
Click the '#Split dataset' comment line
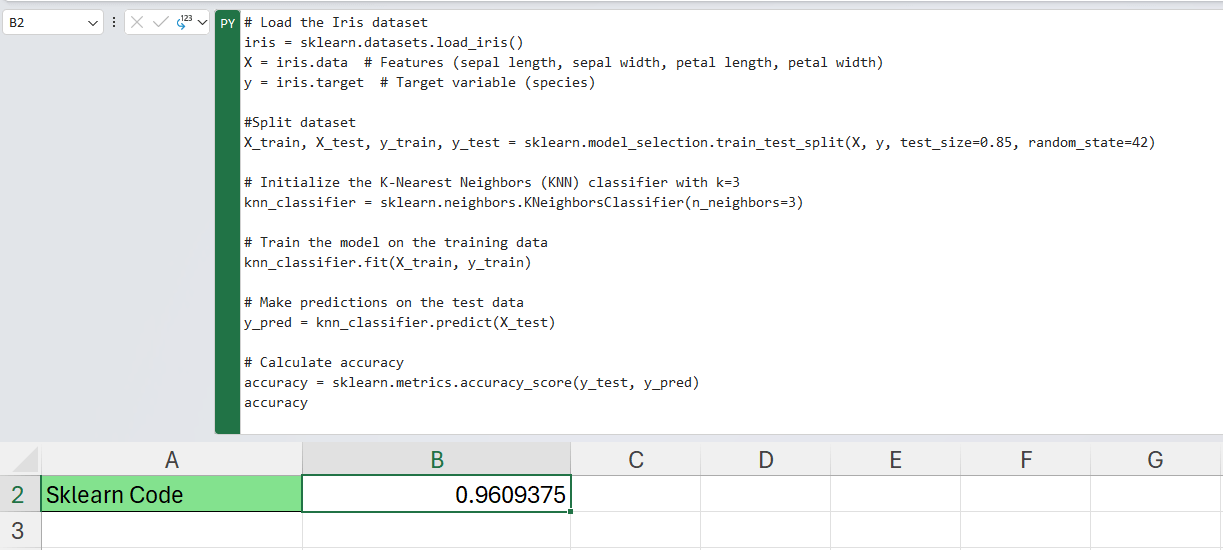(x=300, y=122)
